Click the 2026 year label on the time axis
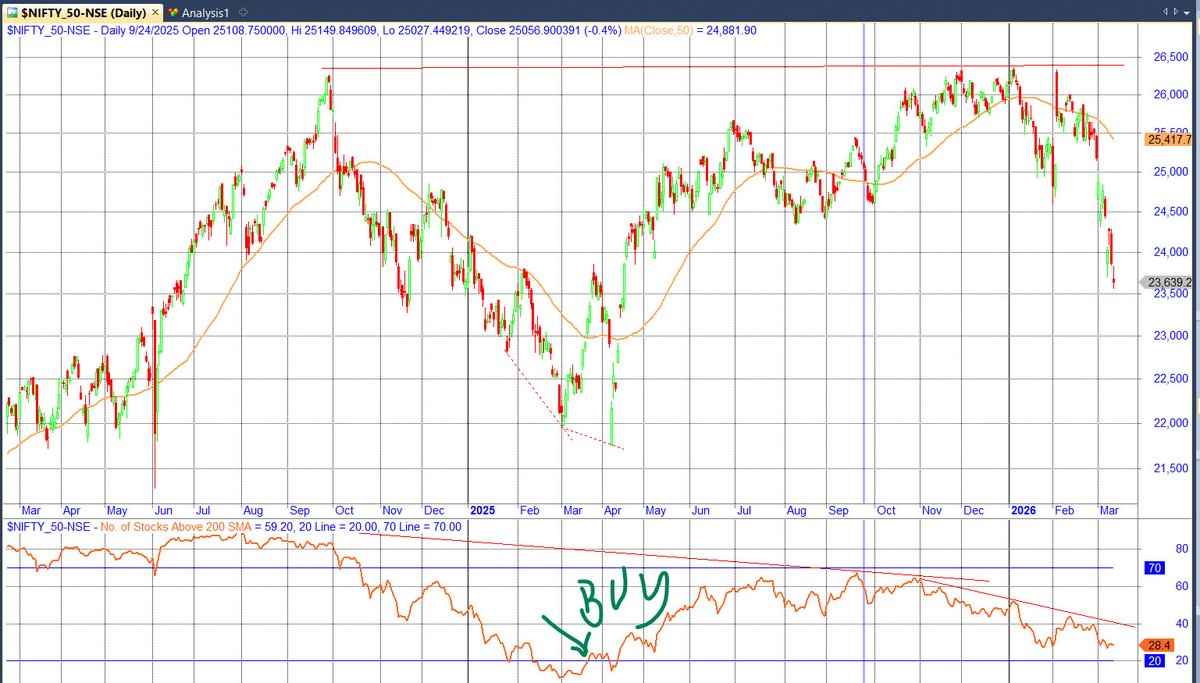Screen dimensions: 1200x683 coord(1021,509)
